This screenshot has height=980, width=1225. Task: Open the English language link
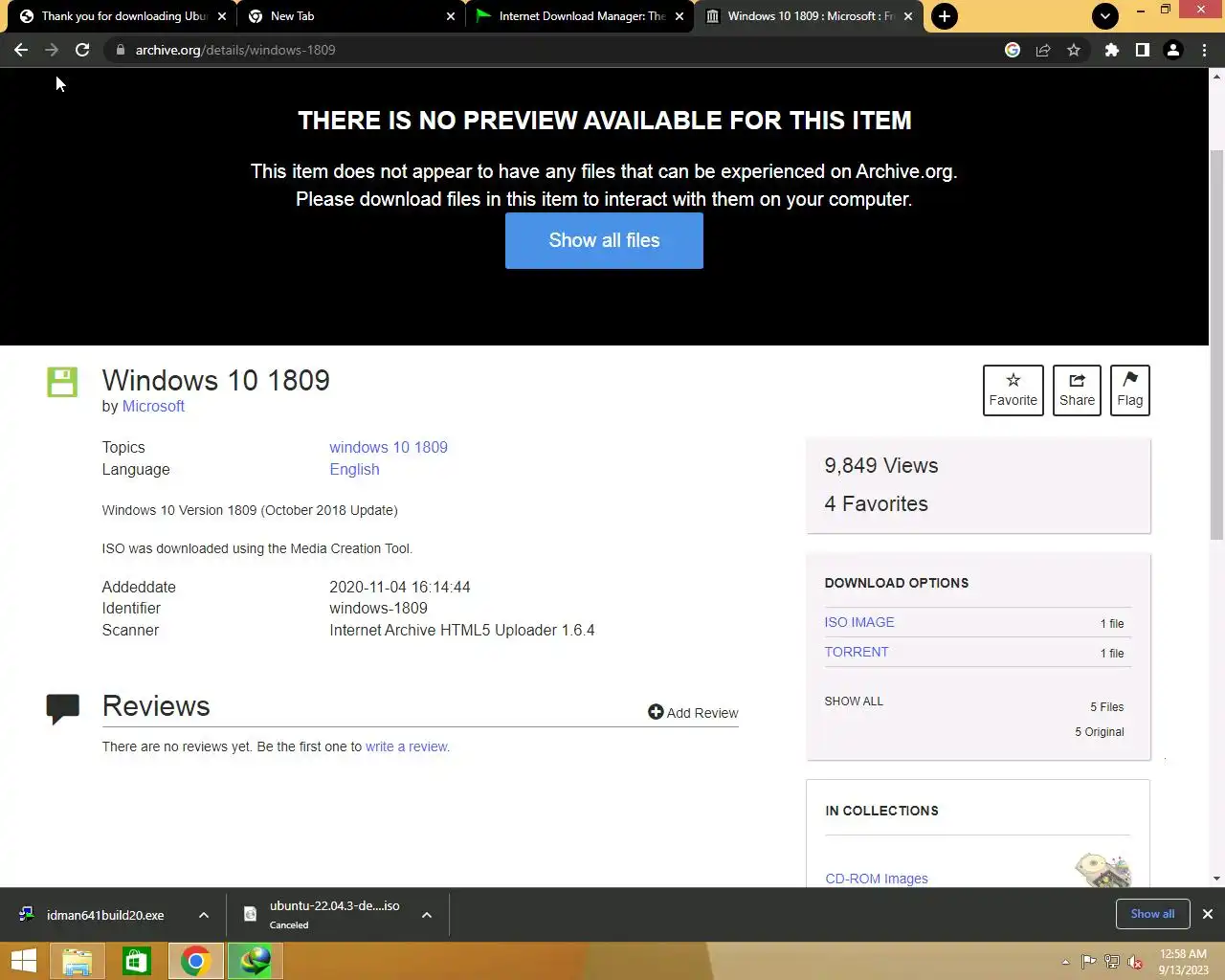[354, 469]
